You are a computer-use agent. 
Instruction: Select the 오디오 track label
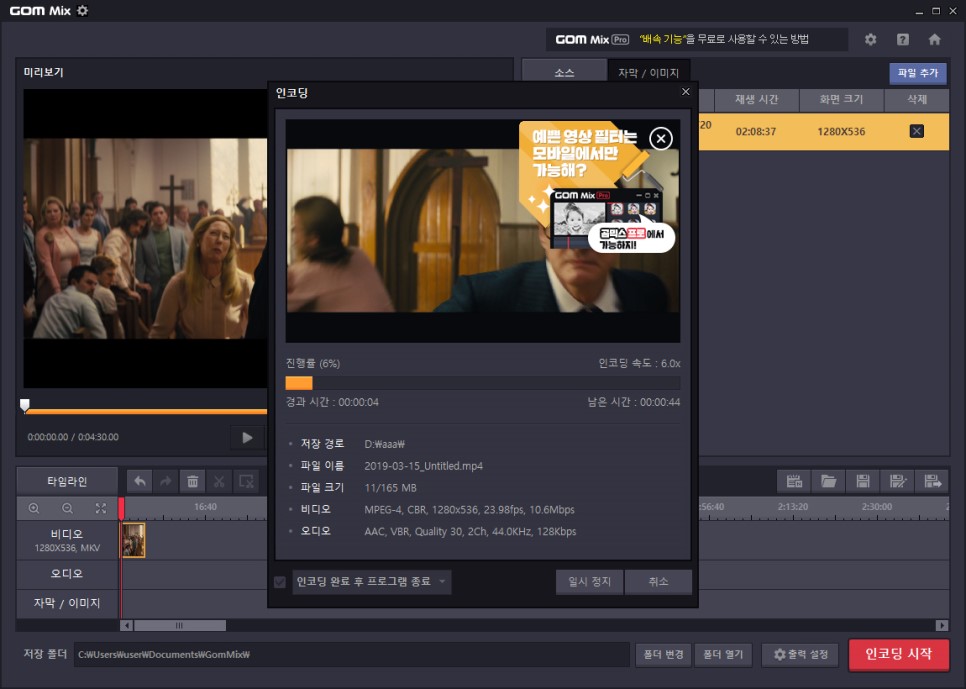[x=67, y=574]
